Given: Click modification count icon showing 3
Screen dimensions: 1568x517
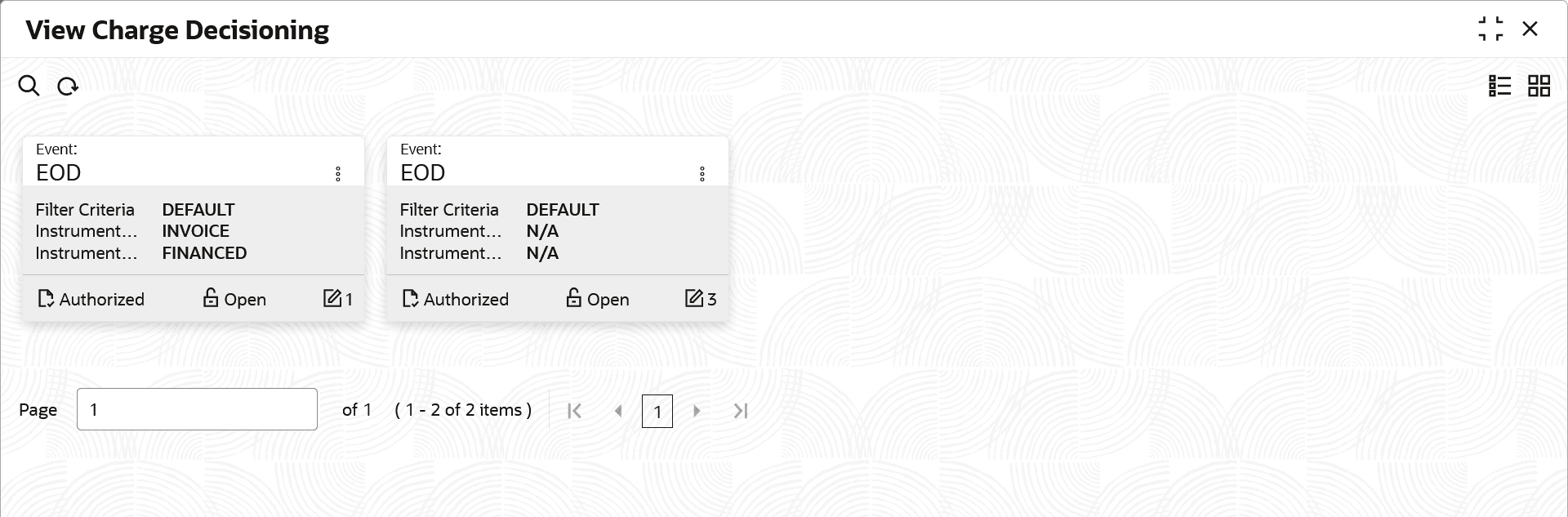Looking at the screenshot, I should [694, 298].
